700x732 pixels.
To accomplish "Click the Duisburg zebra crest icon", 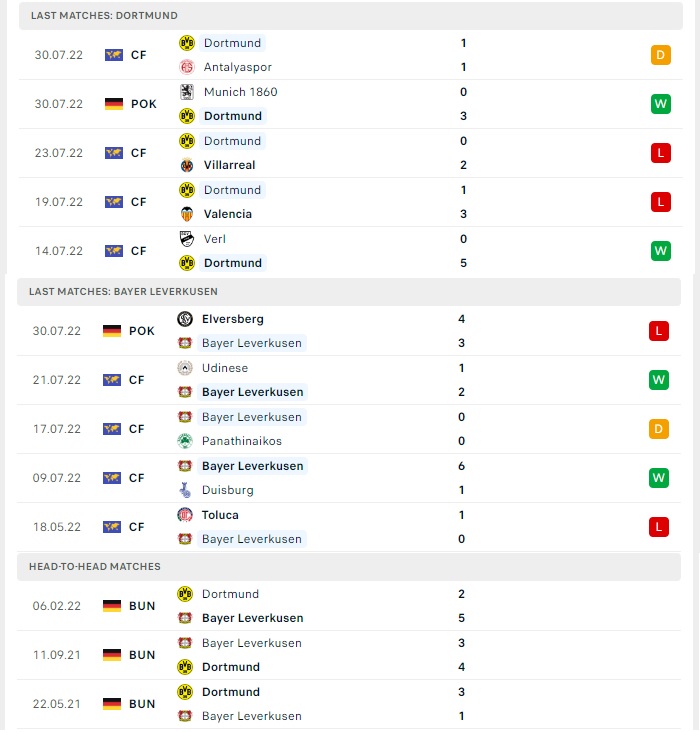I will point(185,490).
